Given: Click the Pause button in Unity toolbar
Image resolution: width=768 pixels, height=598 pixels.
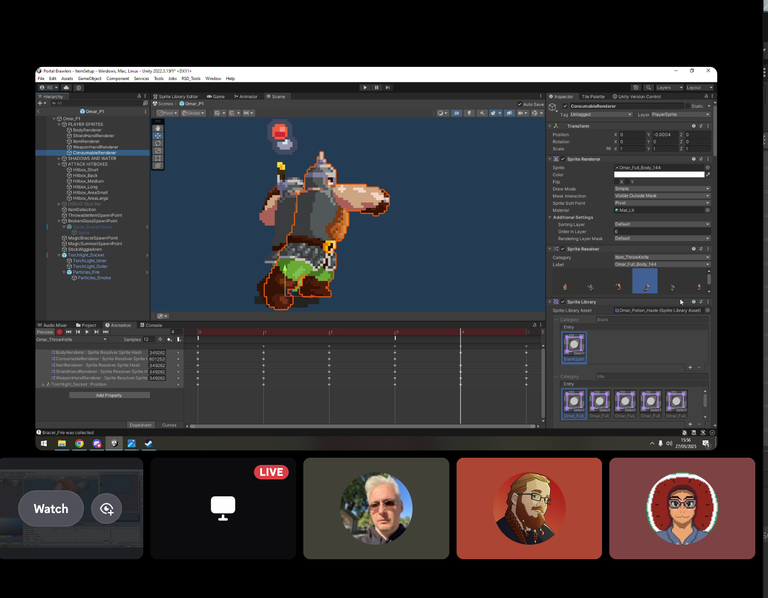Looking at the screenshot, I should pyautogui.click(x=376, y=87).
